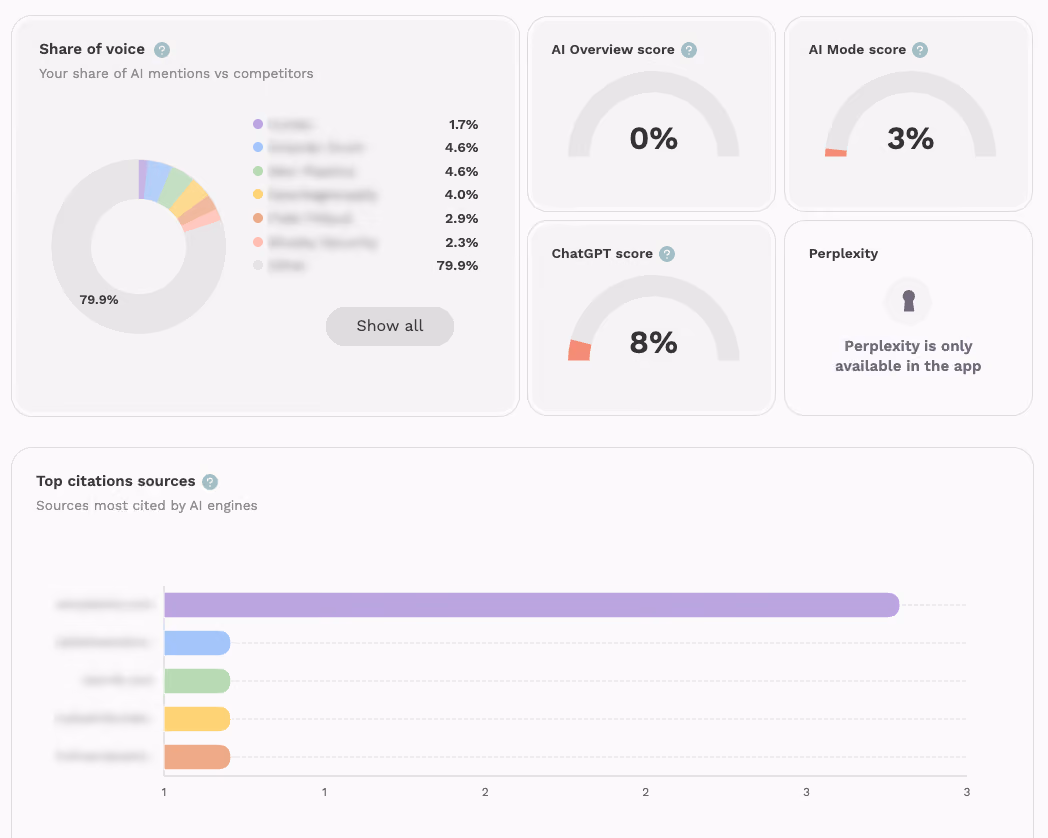Click the 2.9% share value
This screenshot has width=1048, height=838.
[x=461, y=219]
